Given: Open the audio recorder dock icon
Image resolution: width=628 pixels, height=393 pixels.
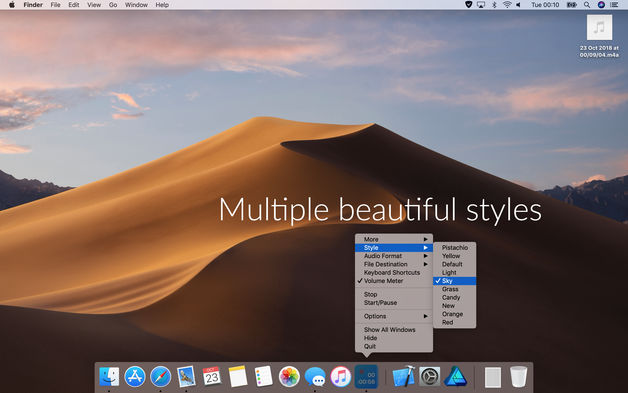Looking at the screenshot, I should [x=366, y=377].
